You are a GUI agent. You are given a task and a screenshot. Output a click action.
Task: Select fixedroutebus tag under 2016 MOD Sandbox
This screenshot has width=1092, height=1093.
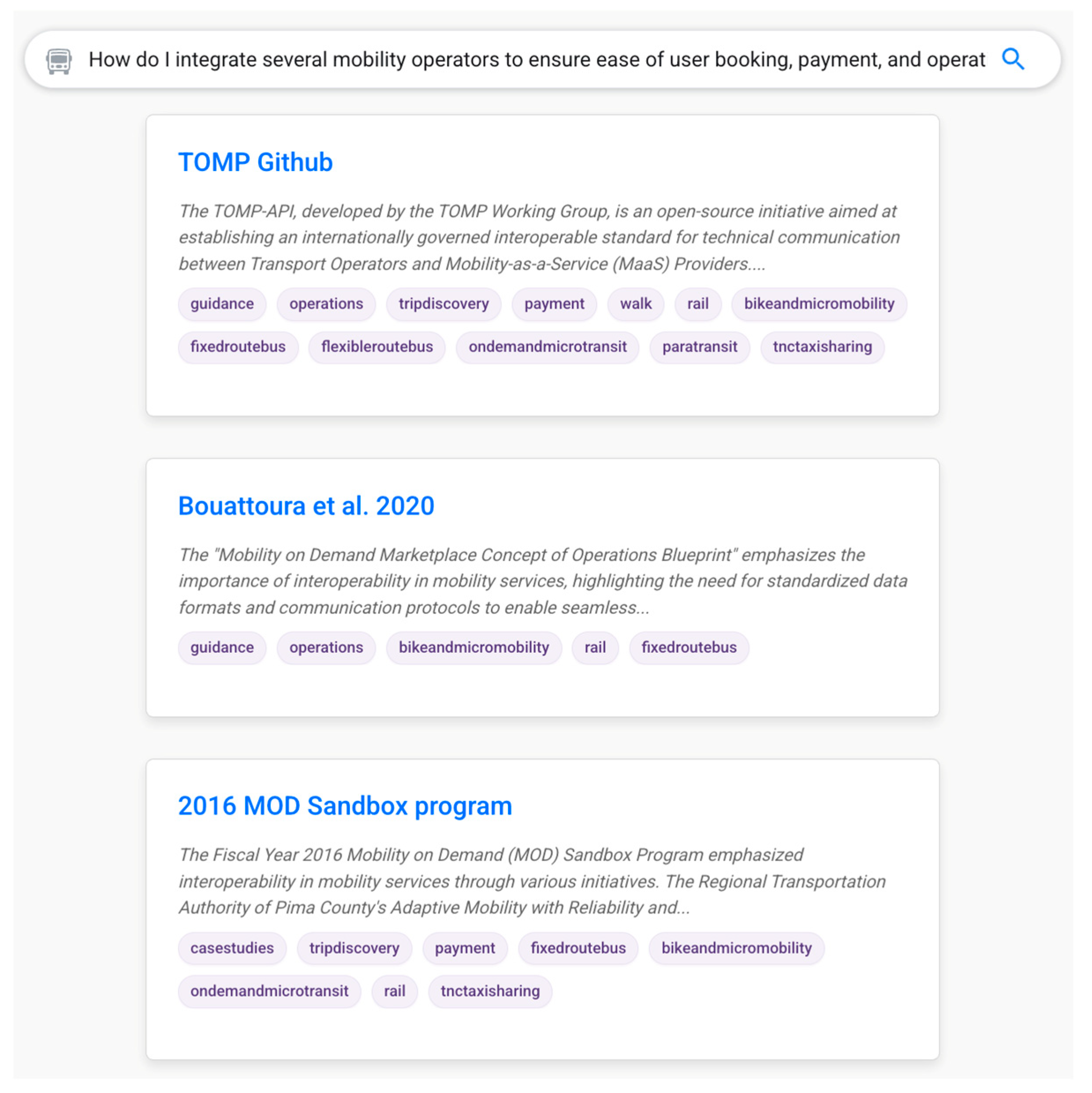coord(578,948)
